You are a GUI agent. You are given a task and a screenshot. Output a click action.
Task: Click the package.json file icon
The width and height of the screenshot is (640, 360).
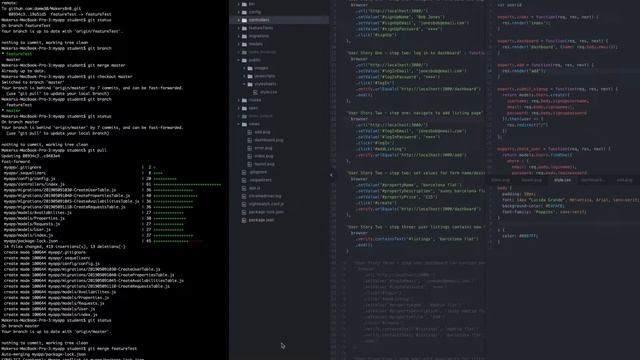coord(244,220)
